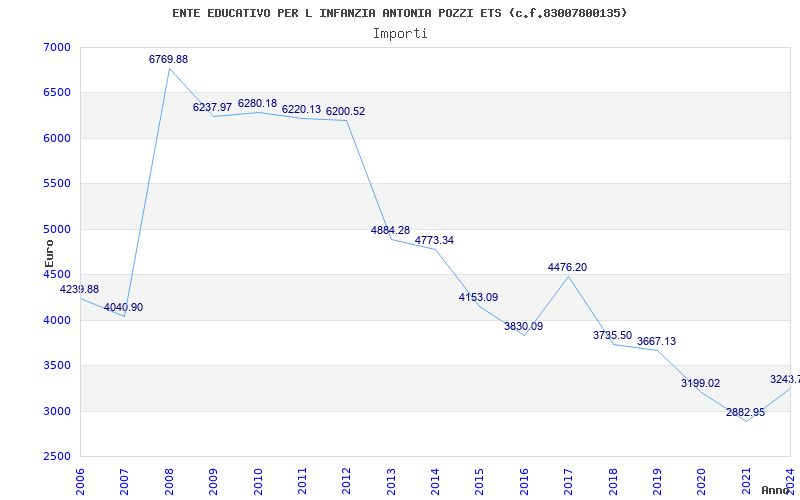Click the 4500 y-axis tick label

click(x=56, y=275)
